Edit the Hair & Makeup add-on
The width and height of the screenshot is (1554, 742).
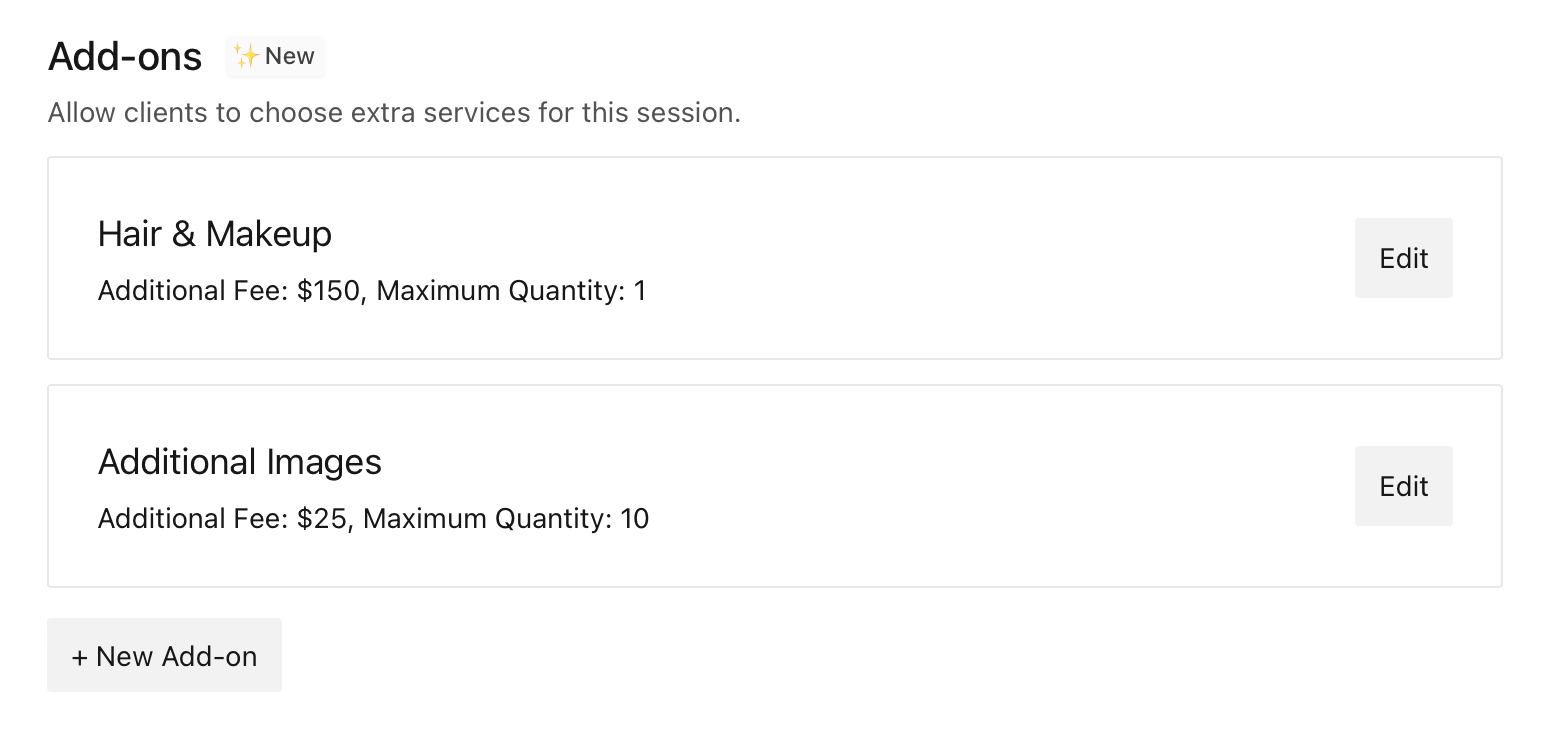tap(1403, 258)
